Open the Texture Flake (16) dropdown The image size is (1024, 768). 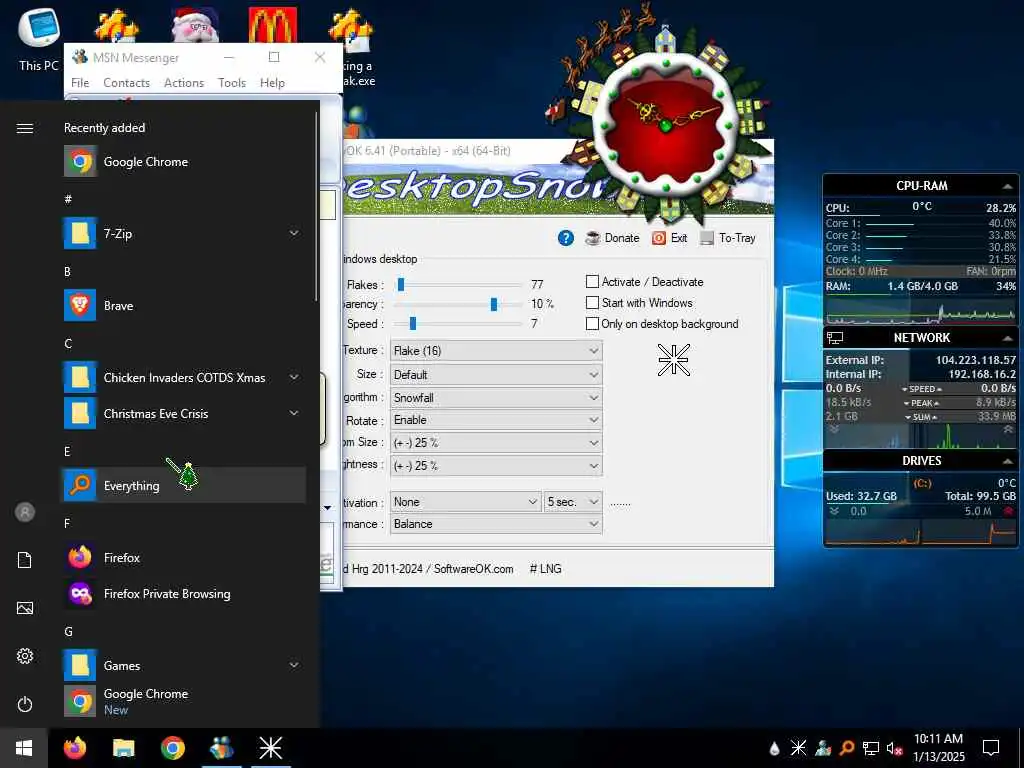click(496, 351)
